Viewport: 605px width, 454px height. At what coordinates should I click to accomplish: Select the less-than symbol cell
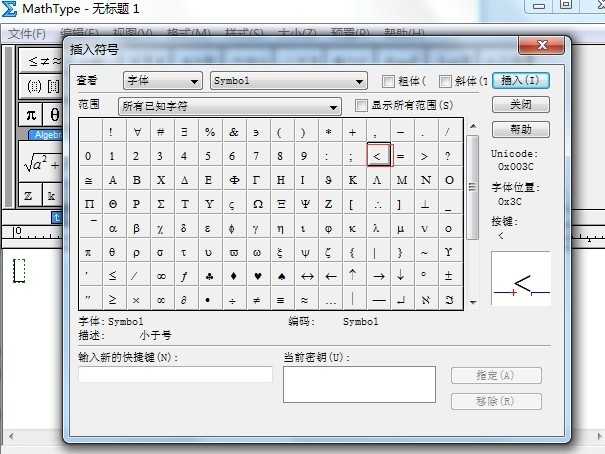378,155
